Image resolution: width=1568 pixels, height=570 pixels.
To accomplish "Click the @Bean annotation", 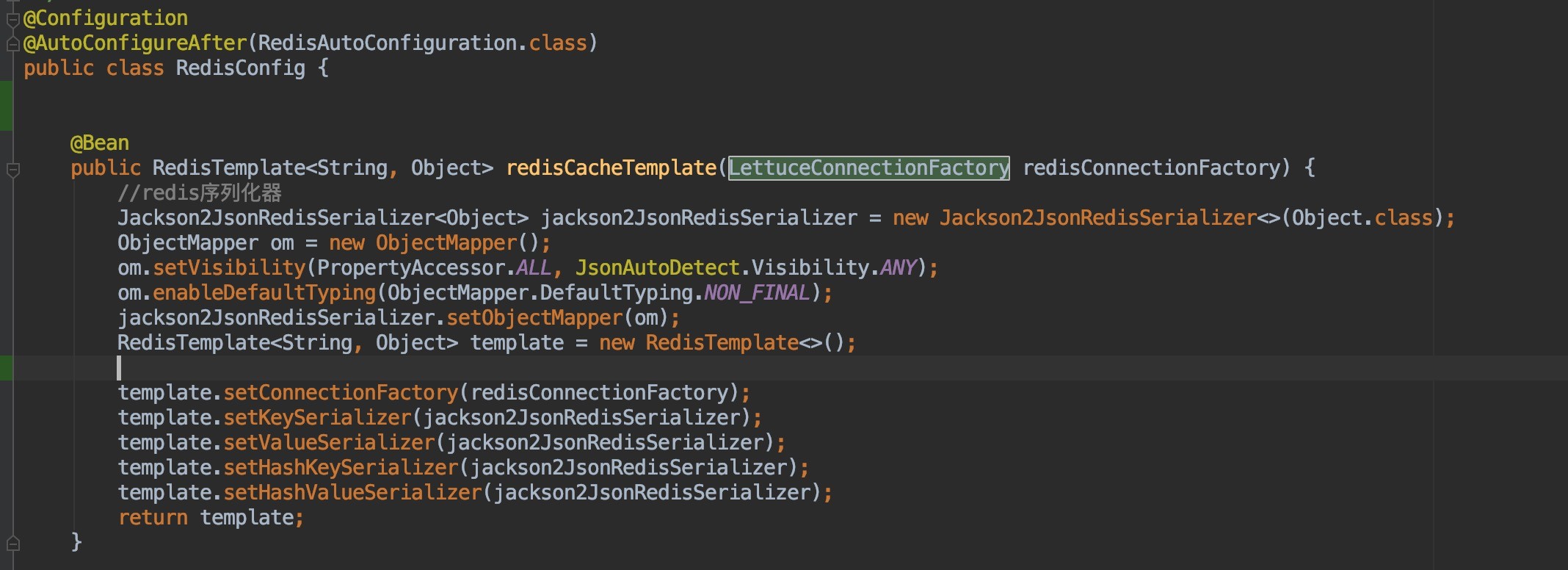I will point(100,143).
